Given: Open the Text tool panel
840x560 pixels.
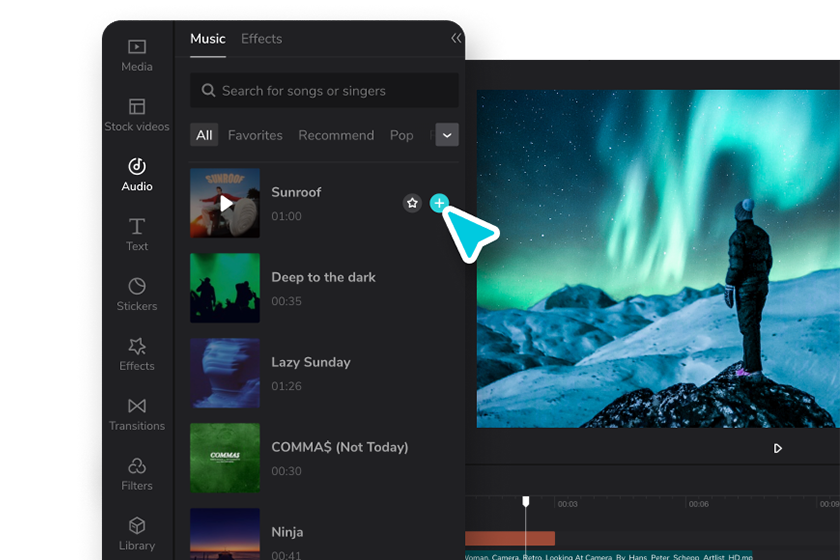Looking at the screenshot, I should pyautogui.click(x=137, y=235).
